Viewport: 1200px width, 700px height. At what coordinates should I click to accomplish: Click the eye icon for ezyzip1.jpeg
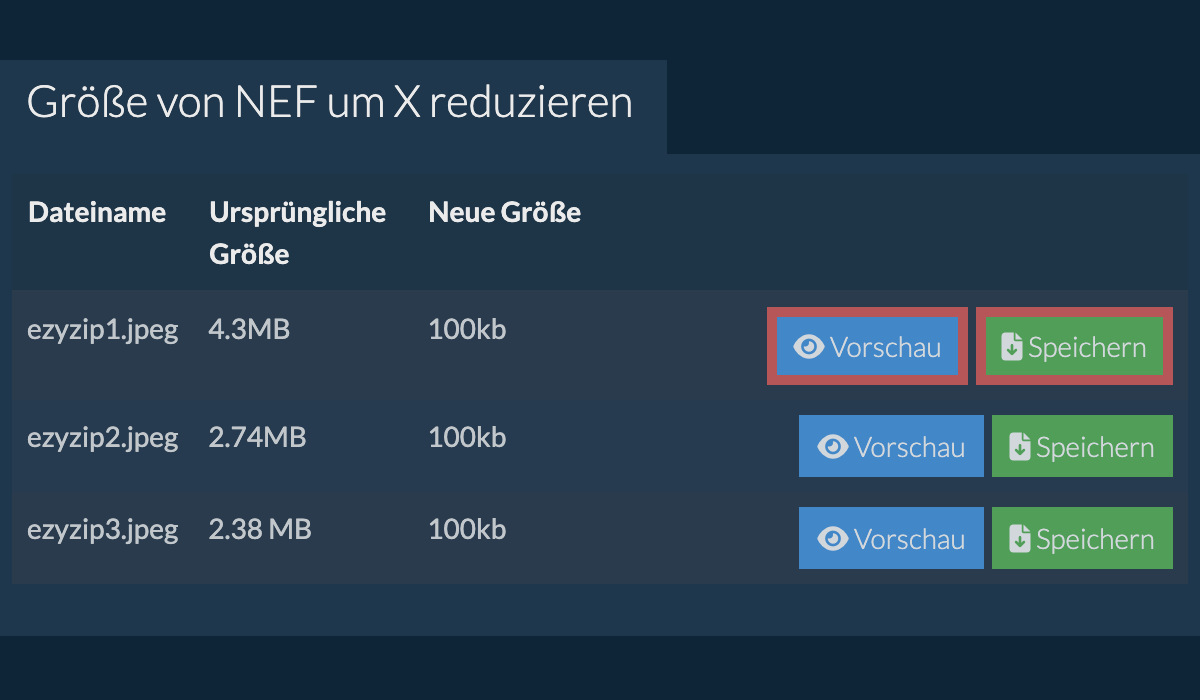pyautogui.click(x=809, y=347)
